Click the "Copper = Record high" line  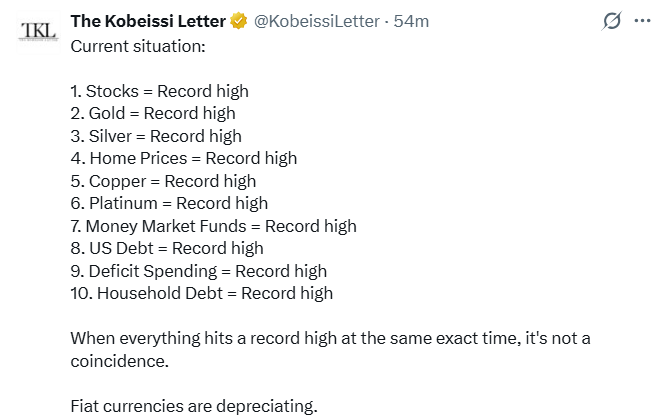tap(164, 181)
